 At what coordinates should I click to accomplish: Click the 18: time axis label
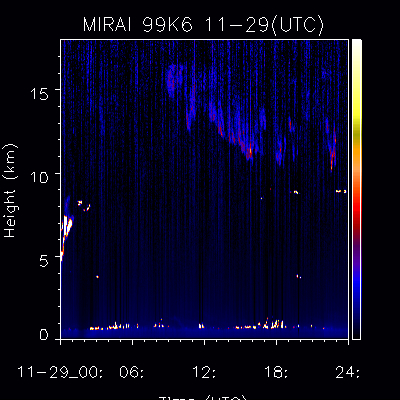pyautogui.click(x=276, y=372)
